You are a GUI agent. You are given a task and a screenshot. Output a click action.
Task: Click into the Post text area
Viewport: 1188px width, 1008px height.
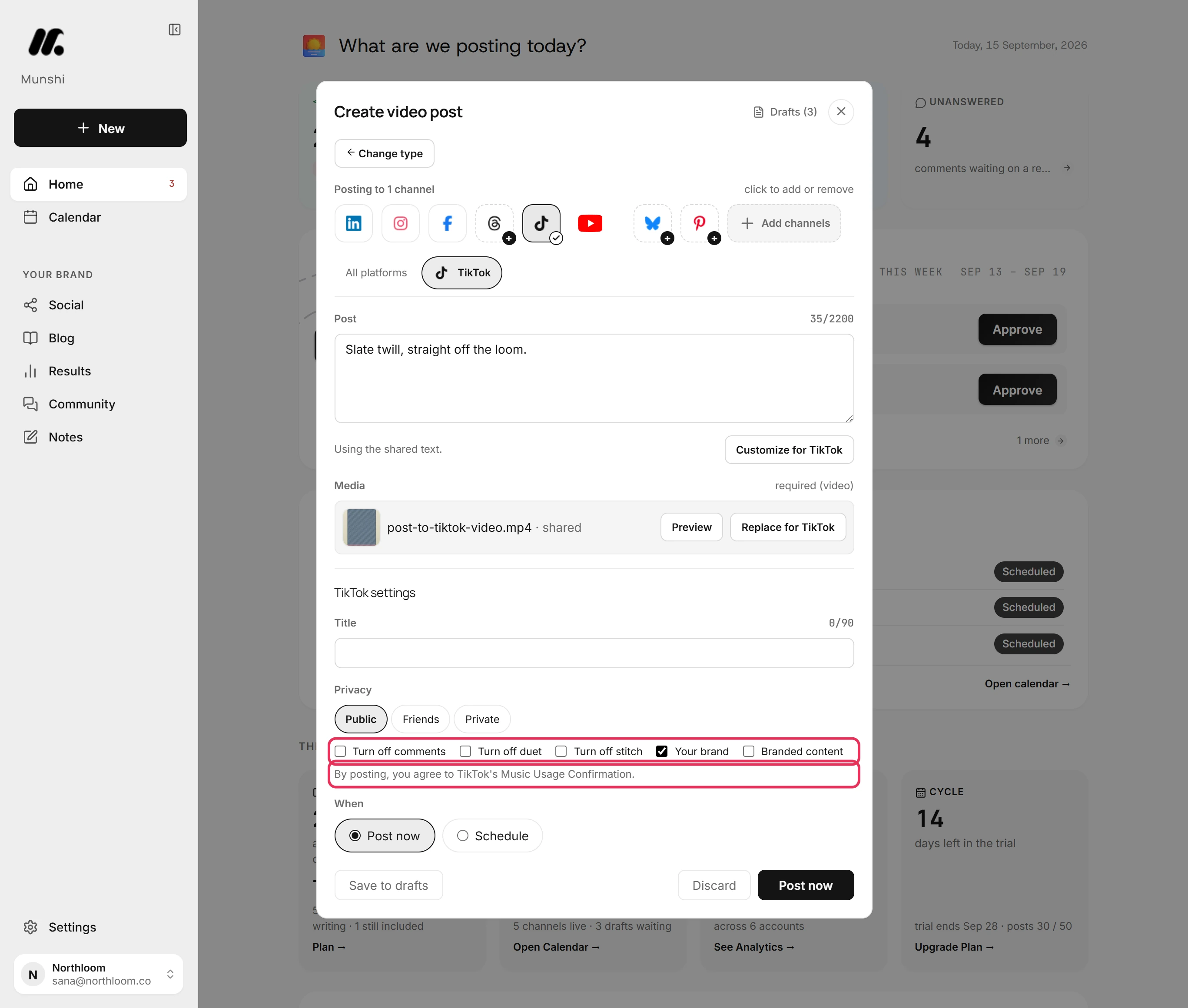[594, 378]
